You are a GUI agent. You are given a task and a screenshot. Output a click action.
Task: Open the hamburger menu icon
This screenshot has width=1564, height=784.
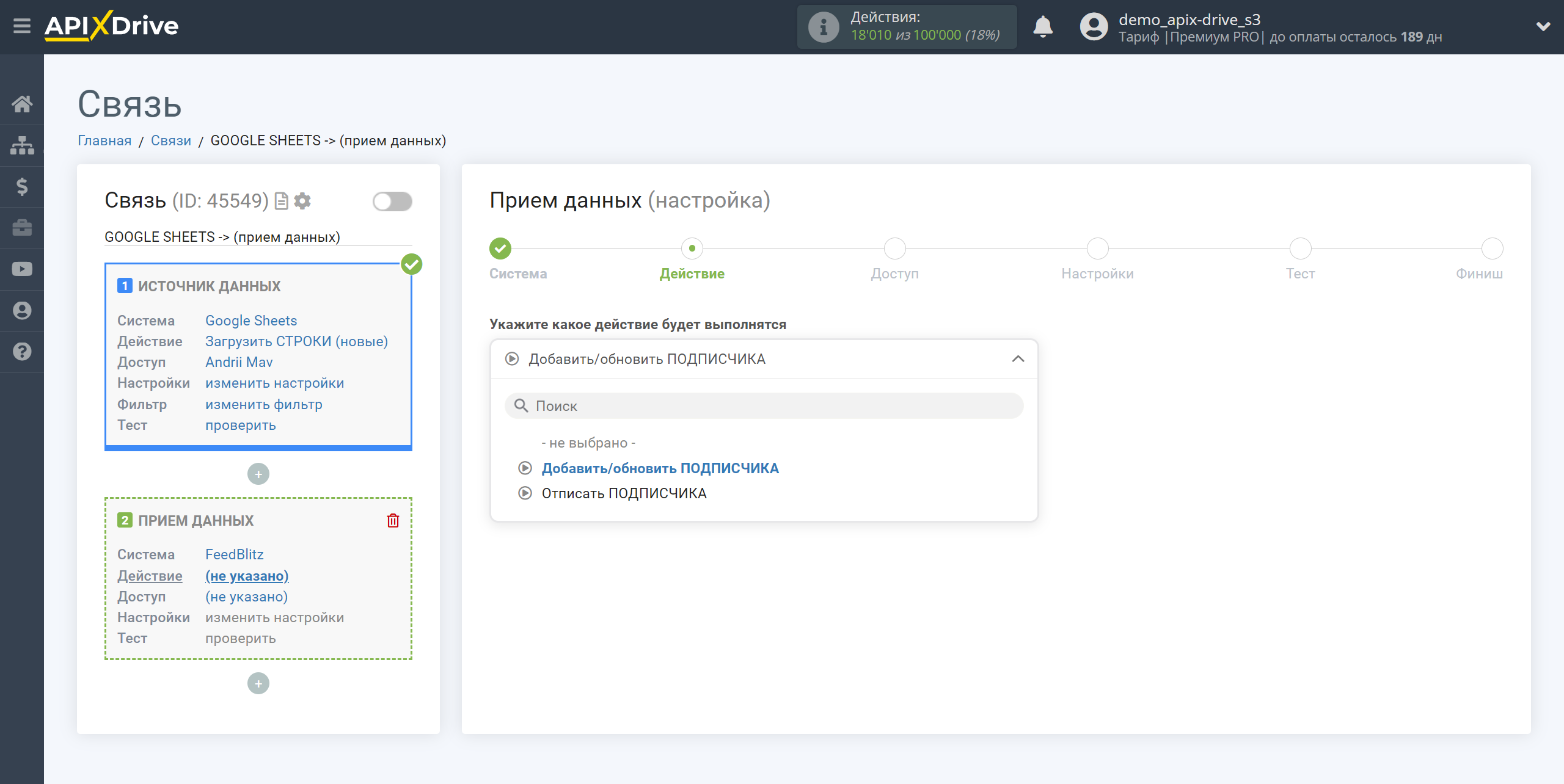pyautogui.click(x=22, y=26)
